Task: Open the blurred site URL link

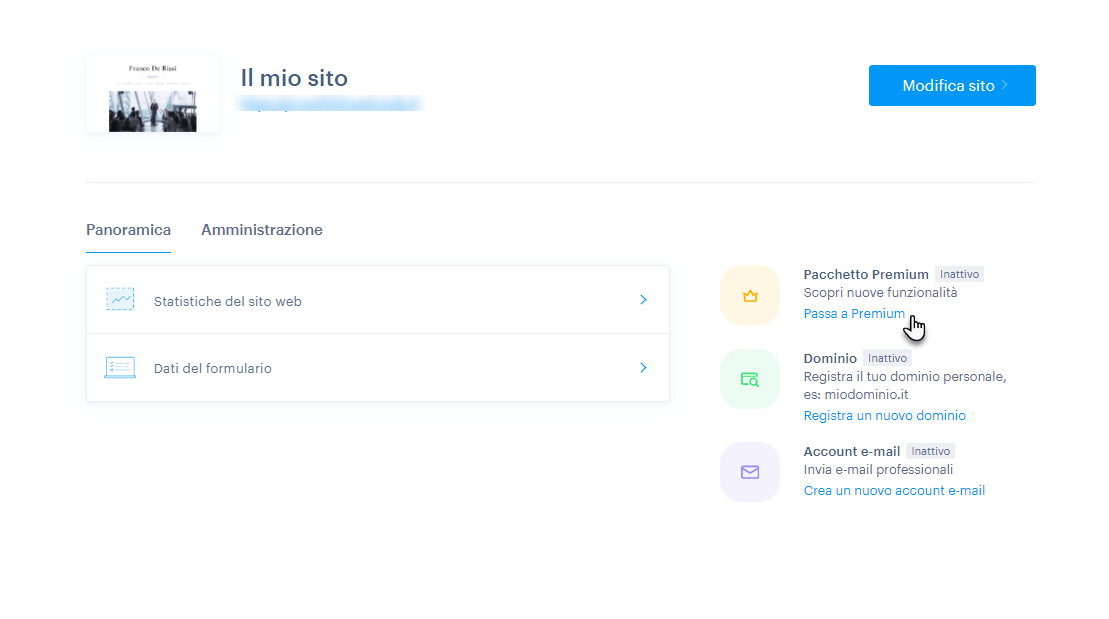Action: pos(329,105)
